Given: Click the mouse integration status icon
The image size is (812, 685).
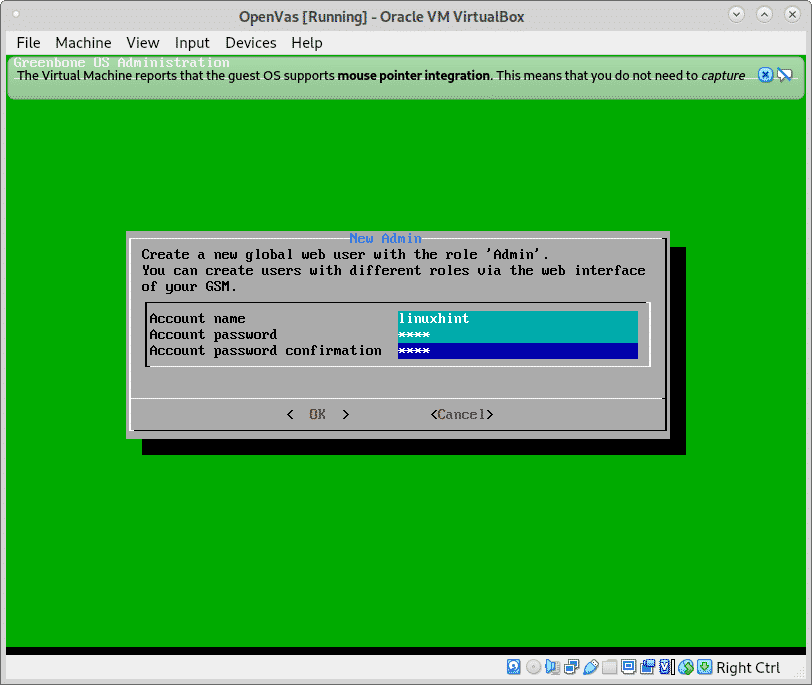Looking at the screenshot, I should (x=686, y=667).
